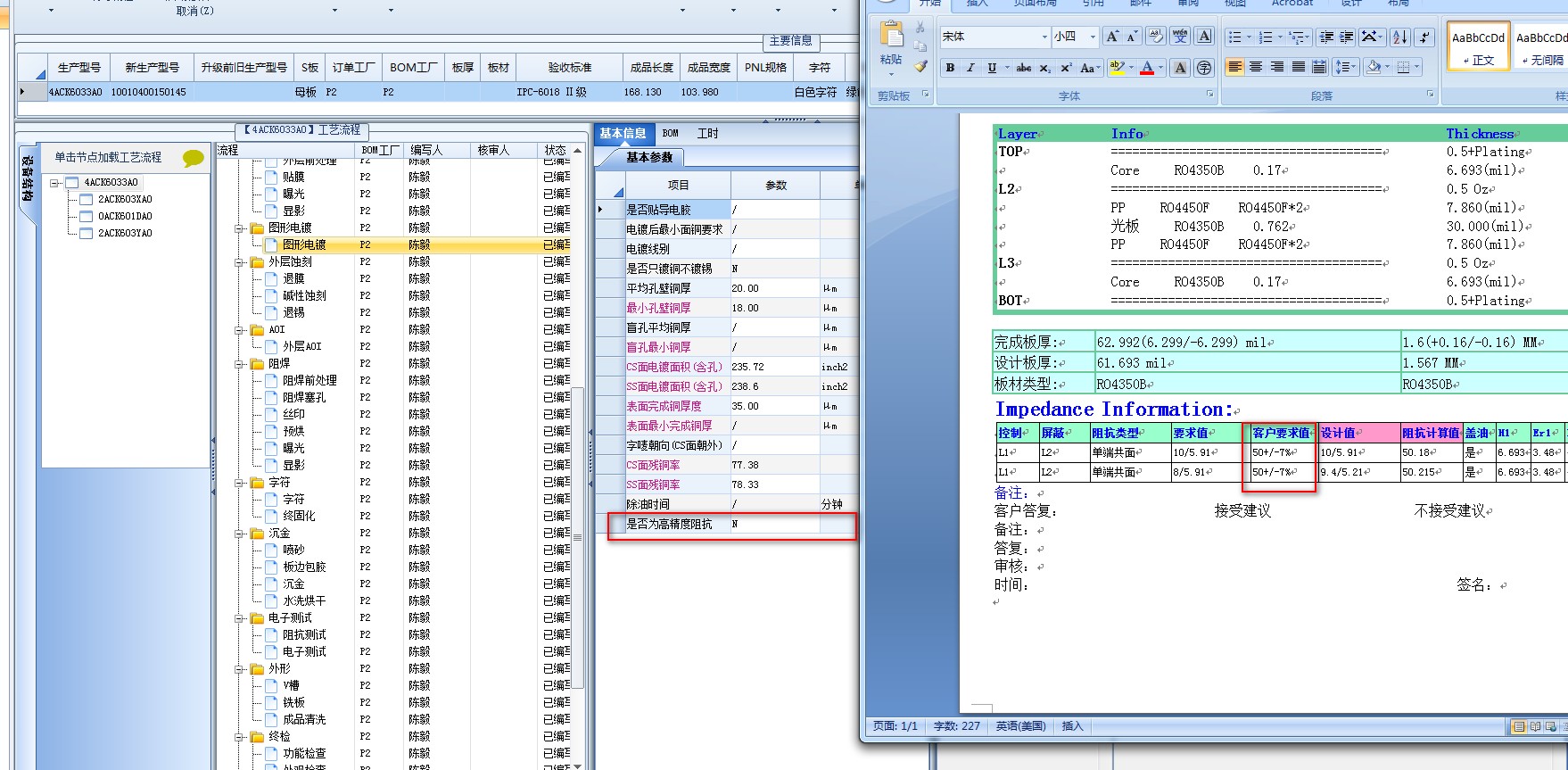Click the Shrink Font icon
Screen dimensions: 1568x770
pyautogui.click(x=1131, y=37)
